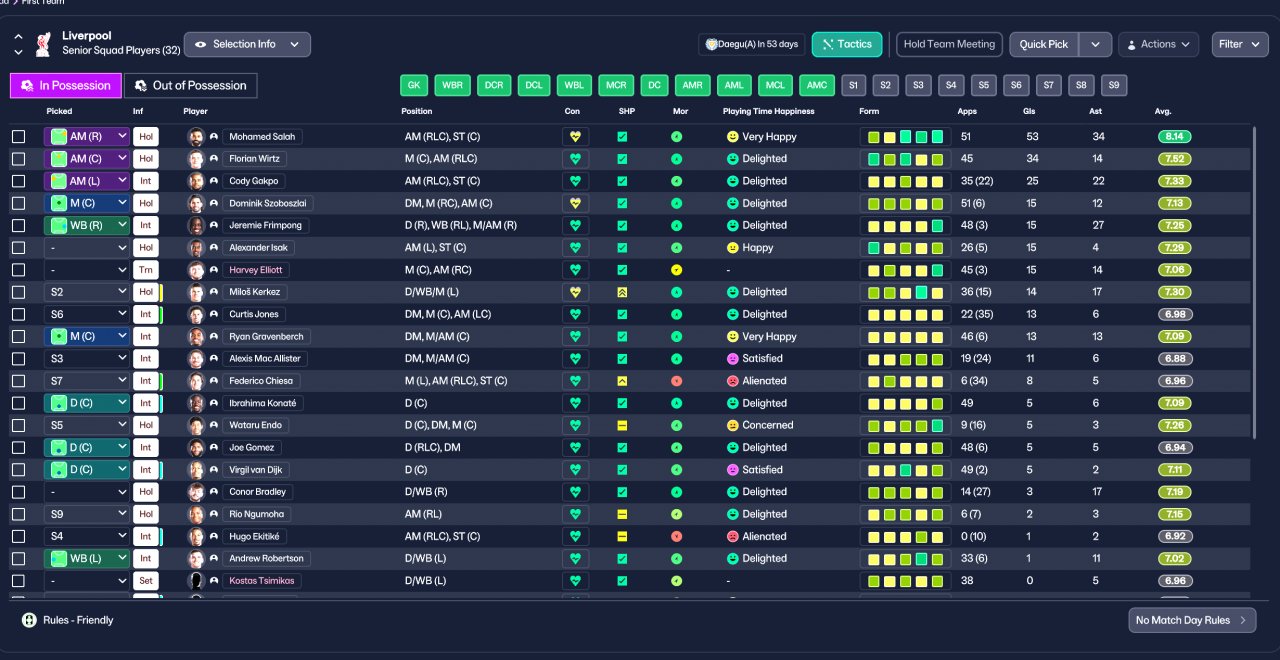Click Mohamed Salah's player portrait
Screen dimensions: 1280x660
[196, 137]
